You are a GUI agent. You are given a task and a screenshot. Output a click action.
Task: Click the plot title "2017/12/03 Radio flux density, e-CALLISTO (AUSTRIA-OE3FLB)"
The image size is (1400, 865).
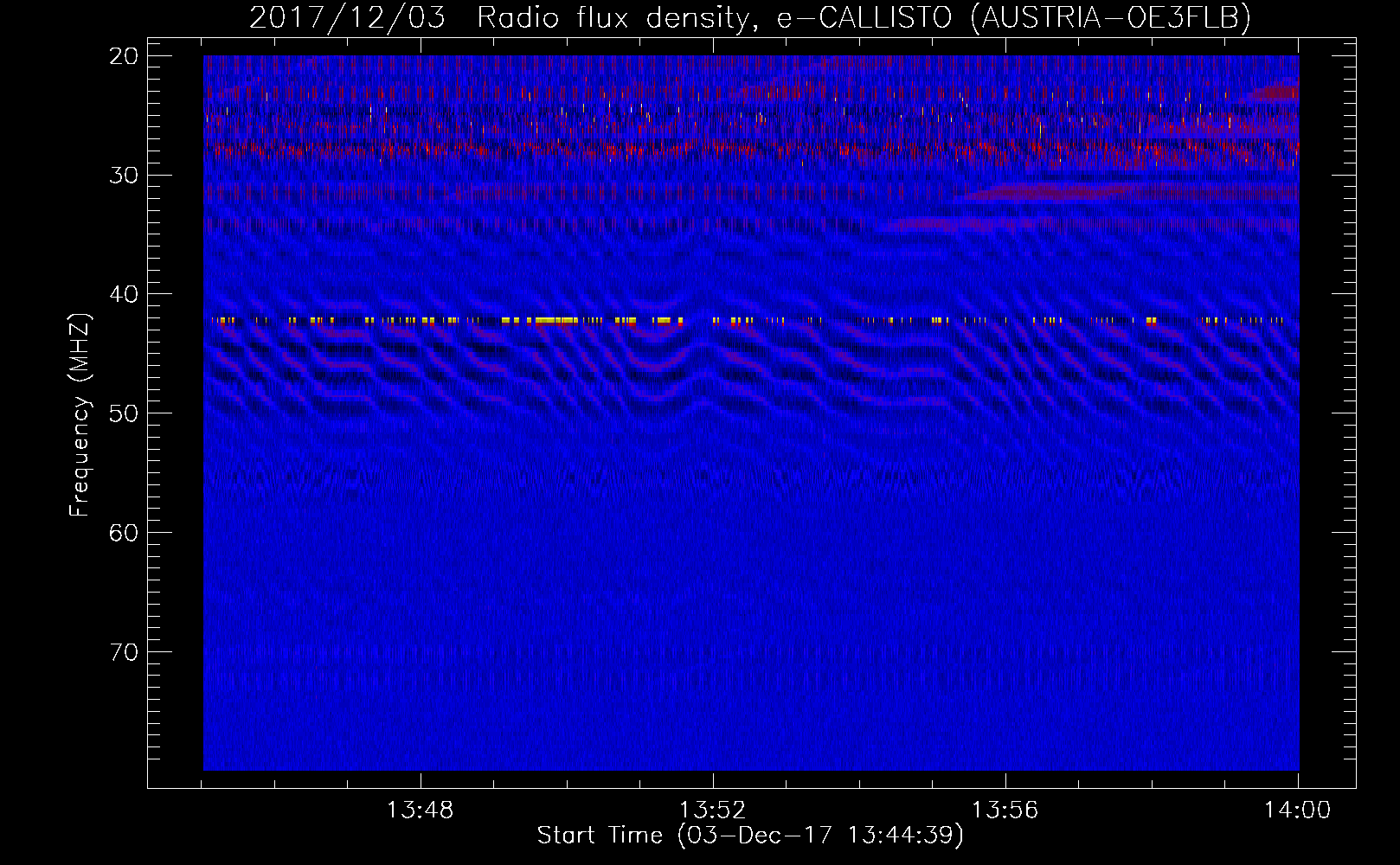coord(749,17)
